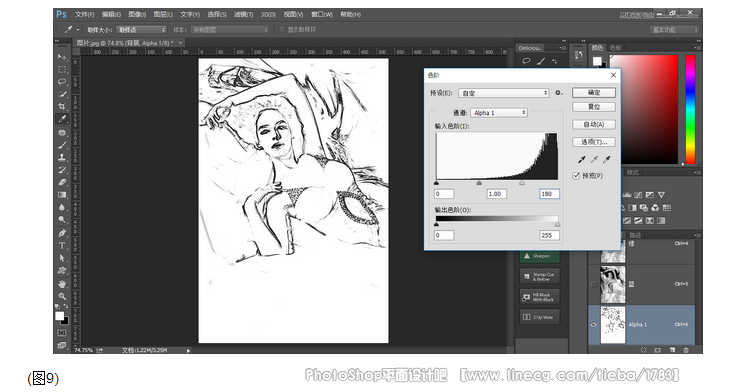The width and height of the screenshot is (729, 392).
Task: Switch to the Paths tab
Action: coord(635,235)
